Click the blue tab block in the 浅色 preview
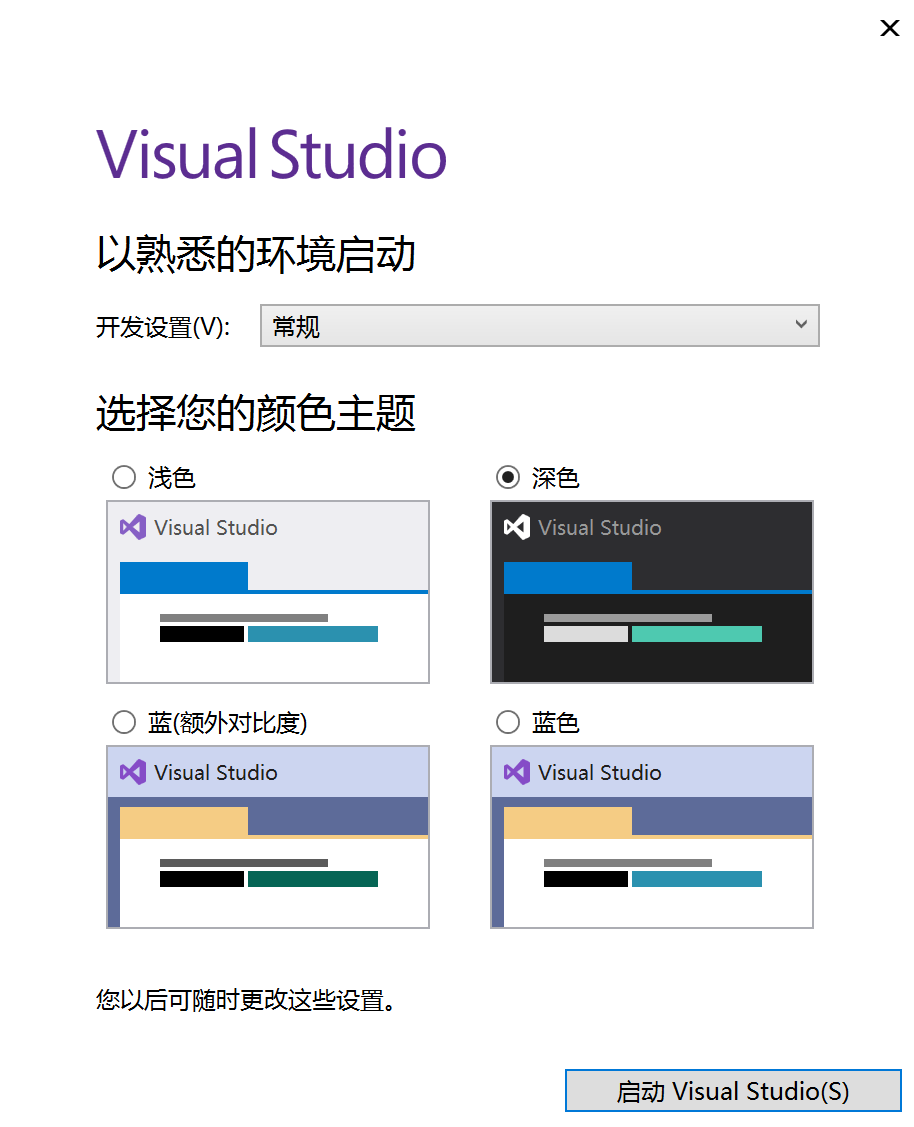This screenshot has height=1127, width=914. [183, 577]
